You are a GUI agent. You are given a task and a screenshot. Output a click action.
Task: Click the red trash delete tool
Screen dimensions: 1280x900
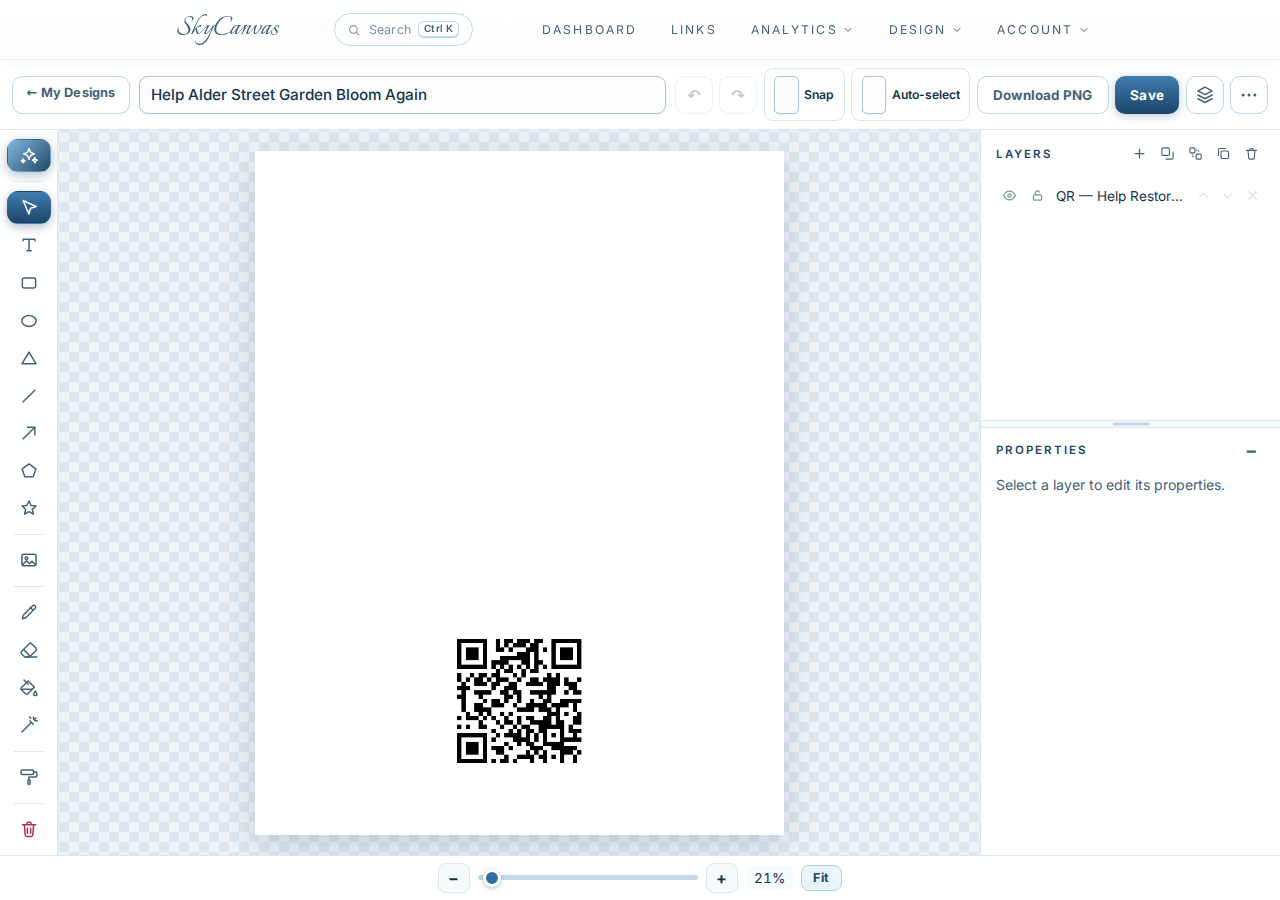[29, 829]
